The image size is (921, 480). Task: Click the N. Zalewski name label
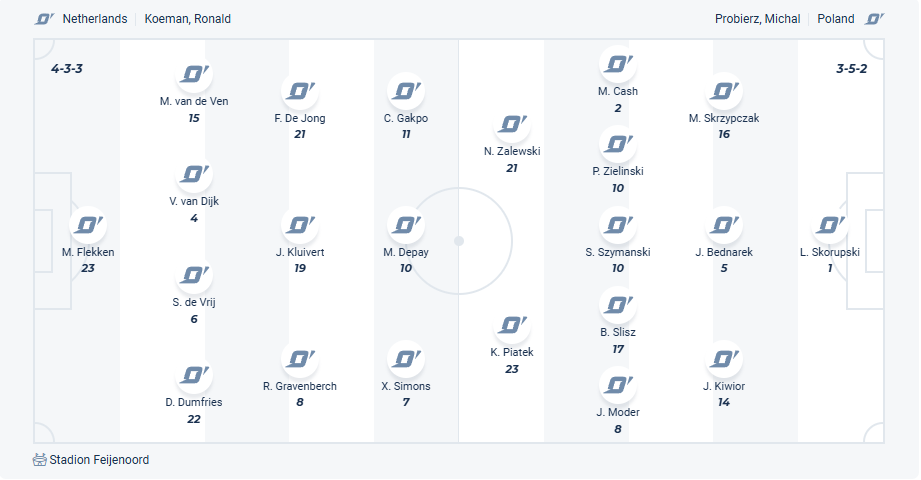coord(512,151)
